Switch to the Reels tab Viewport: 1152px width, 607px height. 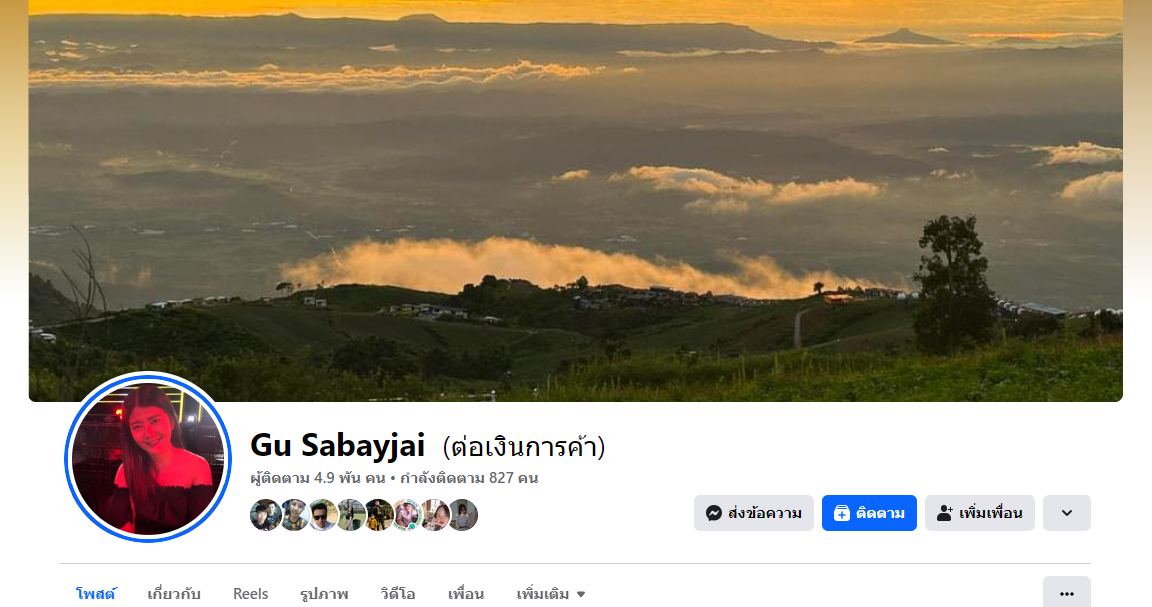tap(251, 594)
